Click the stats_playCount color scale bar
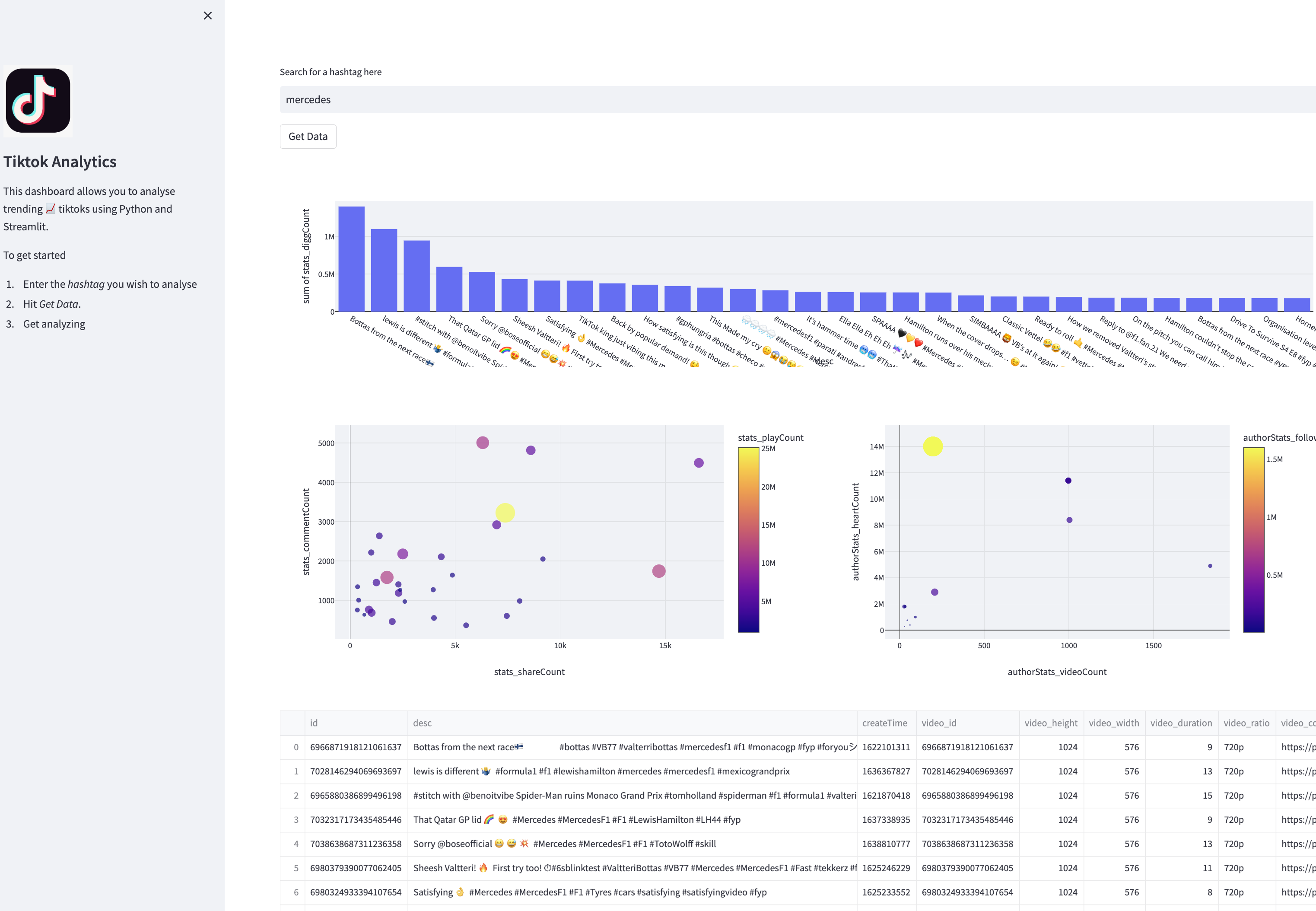Viewport: 1316px width, 911px height. pyautogui.click(x=748, y=540)
